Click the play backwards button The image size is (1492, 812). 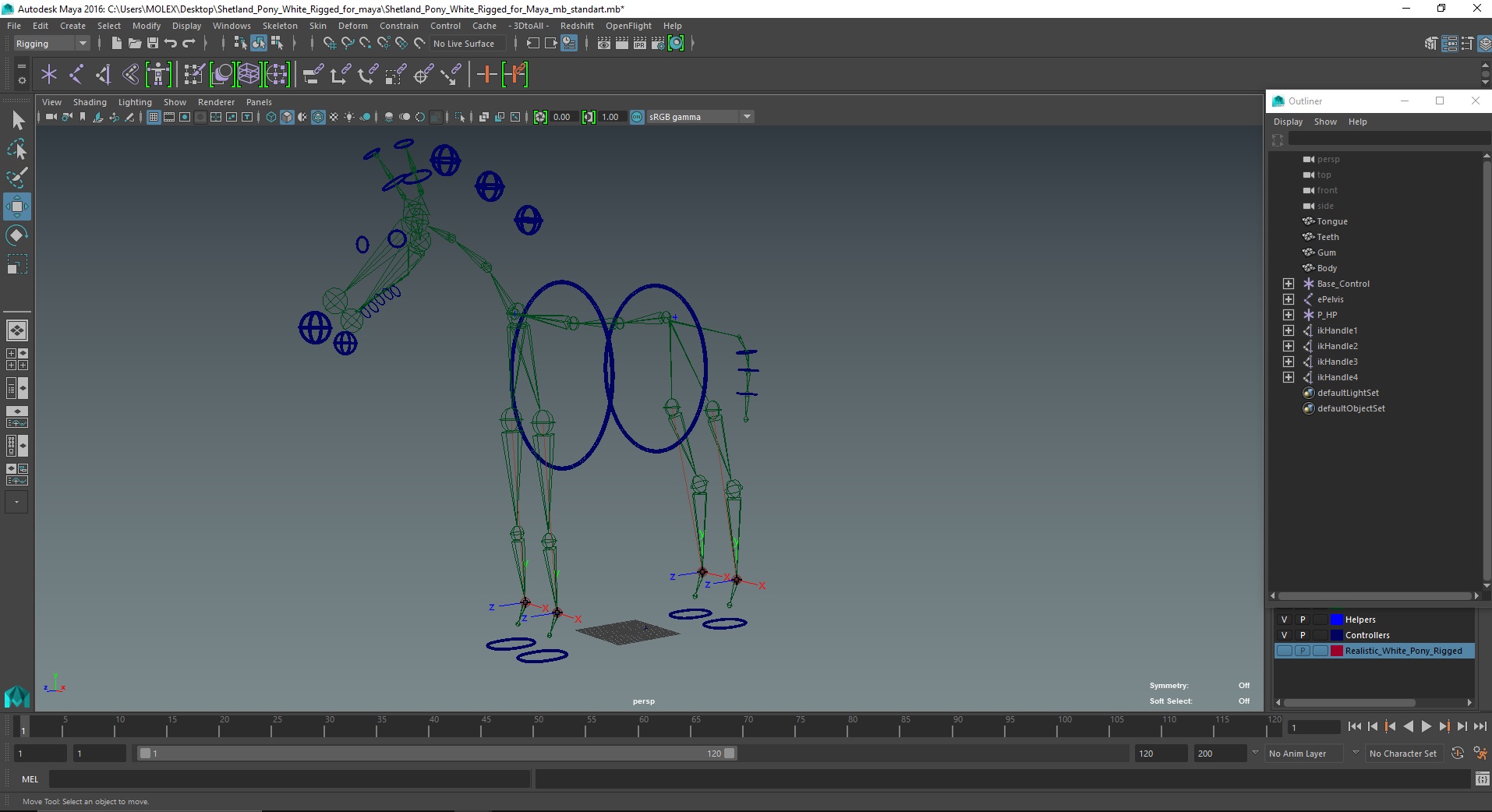pyautogui.click(x=1408, y=726)
